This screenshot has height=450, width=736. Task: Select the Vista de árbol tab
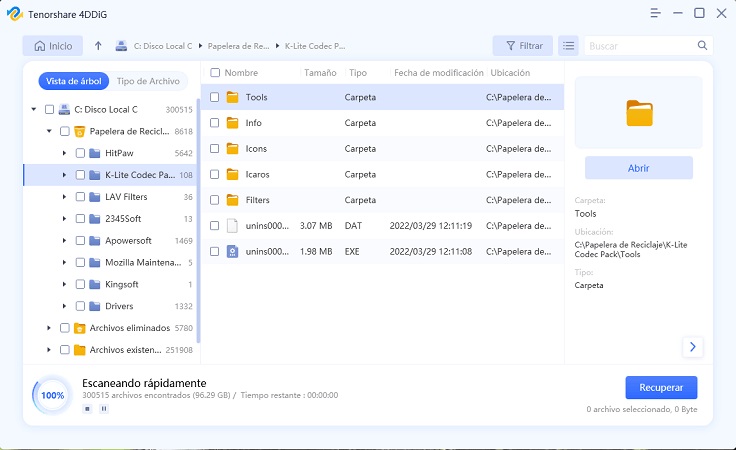click(73, 81)
